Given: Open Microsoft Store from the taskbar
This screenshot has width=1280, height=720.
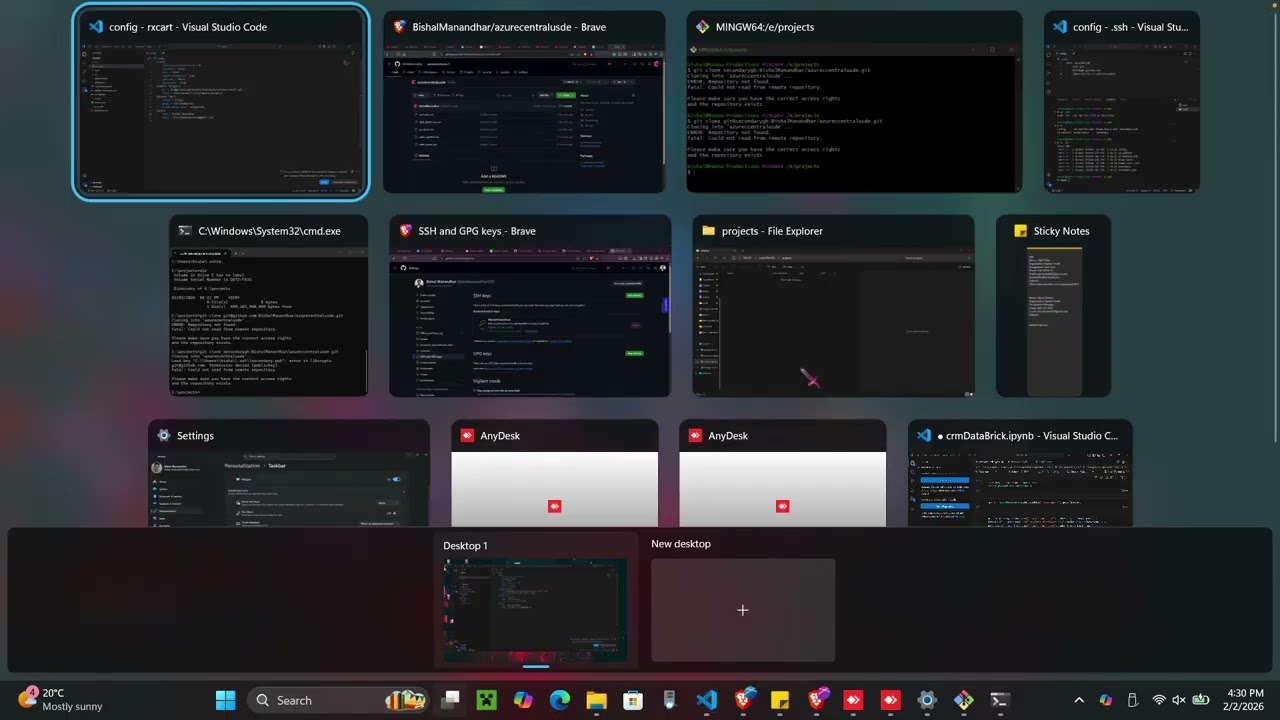Looking at the screenshot, I should 633,700.
